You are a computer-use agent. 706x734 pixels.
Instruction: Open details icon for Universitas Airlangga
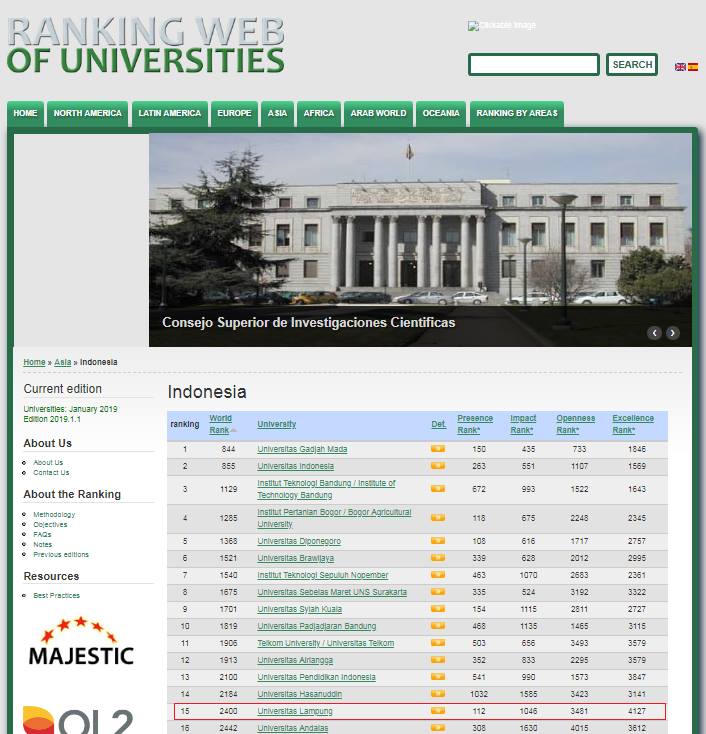coord(438,660)
